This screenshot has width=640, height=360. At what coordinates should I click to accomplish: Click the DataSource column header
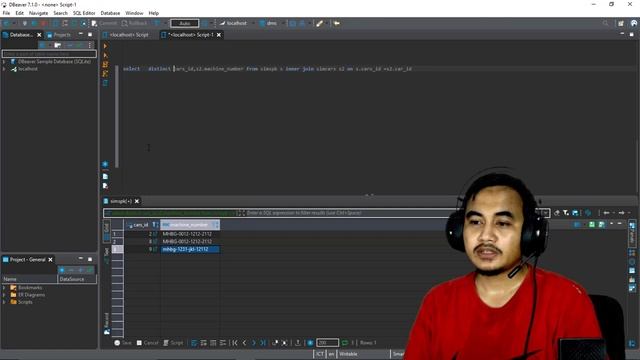tap(77, 279)
